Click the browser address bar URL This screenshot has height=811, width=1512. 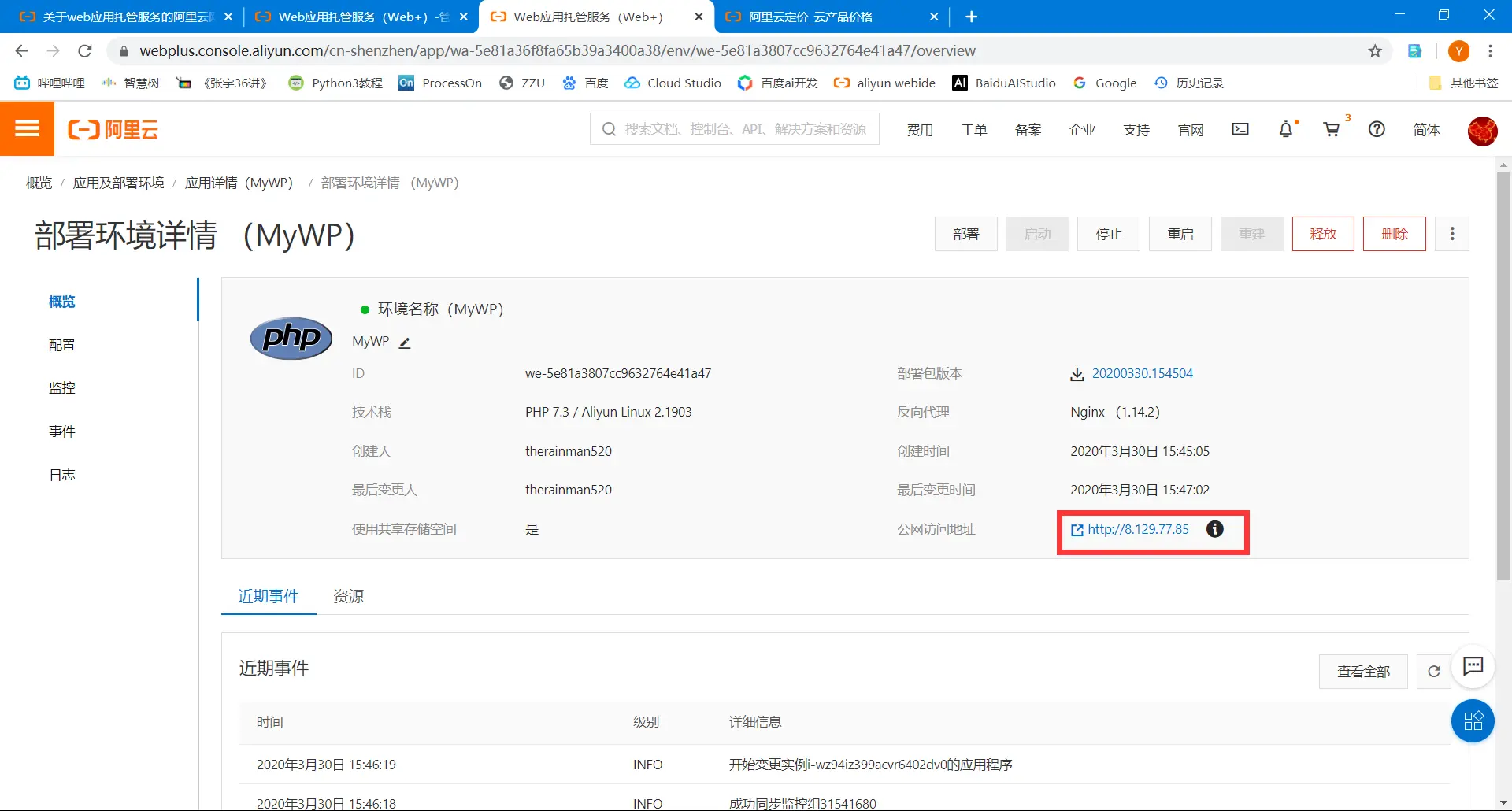(x=558, y=51)
